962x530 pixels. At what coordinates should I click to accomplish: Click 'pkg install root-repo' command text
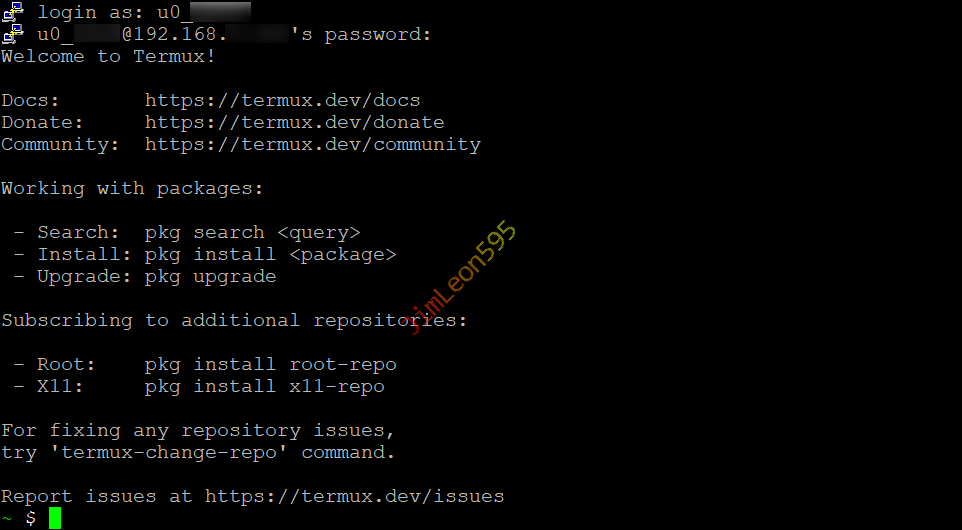[270, 364]
